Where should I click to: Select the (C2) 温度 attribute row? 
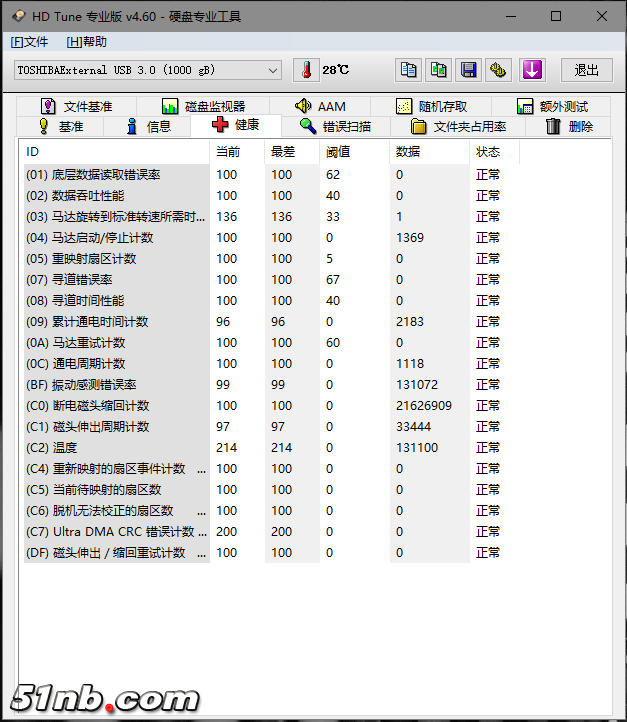(115, 448)
